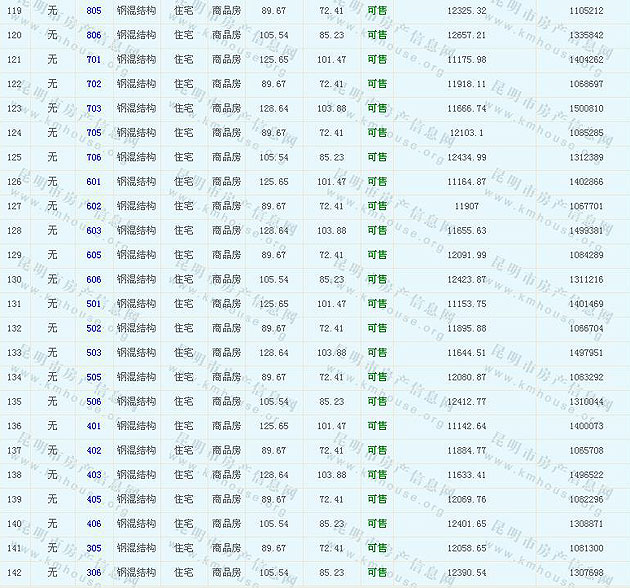
Task: Select room 601 link
Action: pyautogui.click(x=94, y=182)
